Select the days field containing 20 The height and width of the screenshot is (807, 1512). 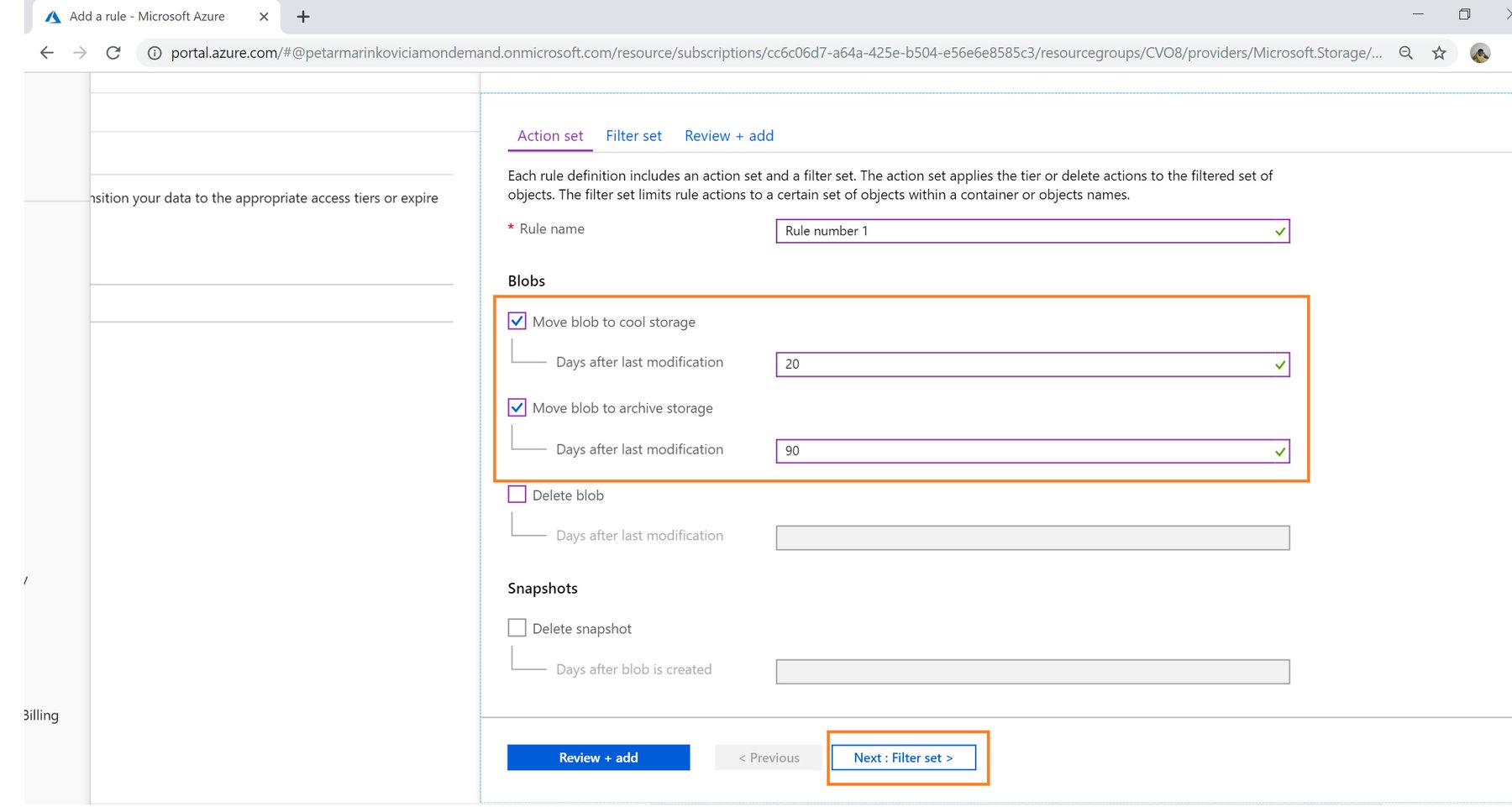1032,364
